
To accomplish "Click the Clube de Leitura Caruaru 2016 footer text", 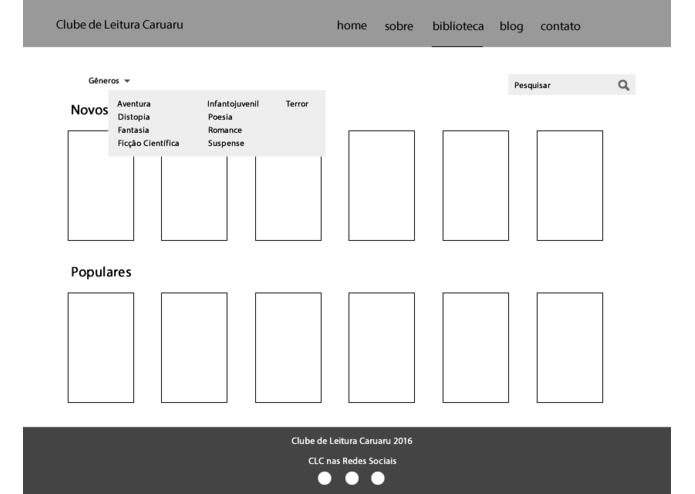I will click(352, 441).
